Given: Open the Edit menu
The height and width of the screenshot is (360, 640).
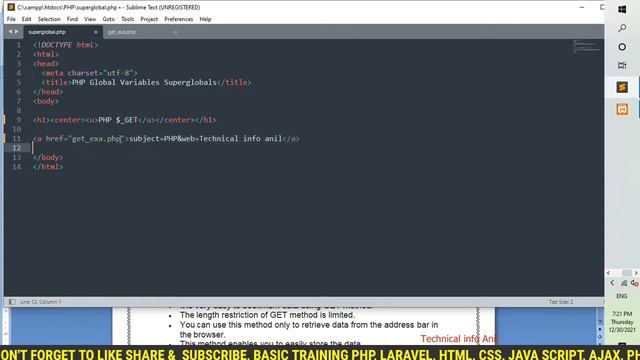Looking at the screenshot, I should pos(27,19).
